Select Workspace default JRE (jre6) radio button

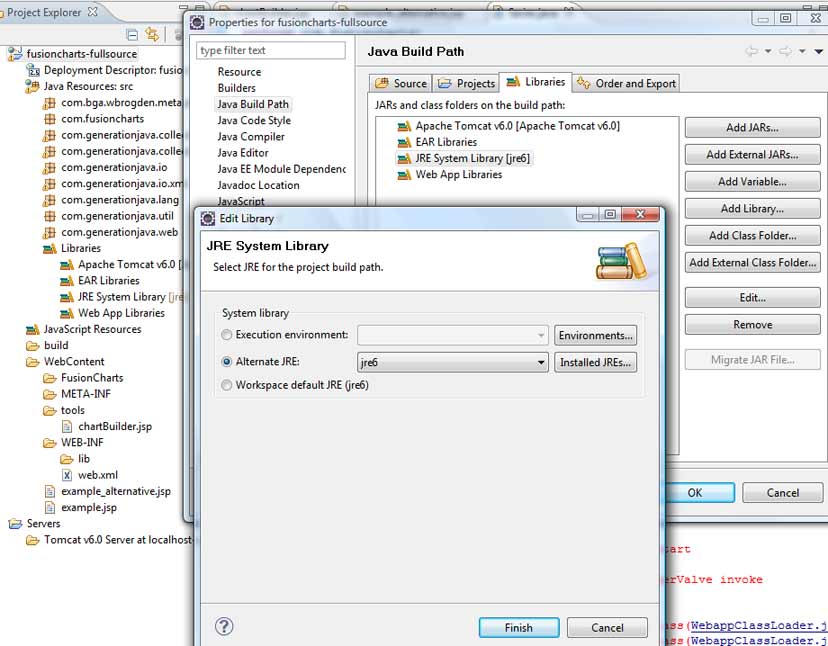coord(227,385)
